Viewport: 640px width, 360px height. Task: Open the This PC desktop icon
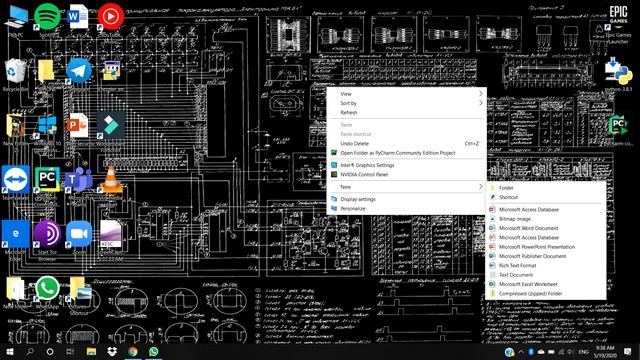pos(16,18)
